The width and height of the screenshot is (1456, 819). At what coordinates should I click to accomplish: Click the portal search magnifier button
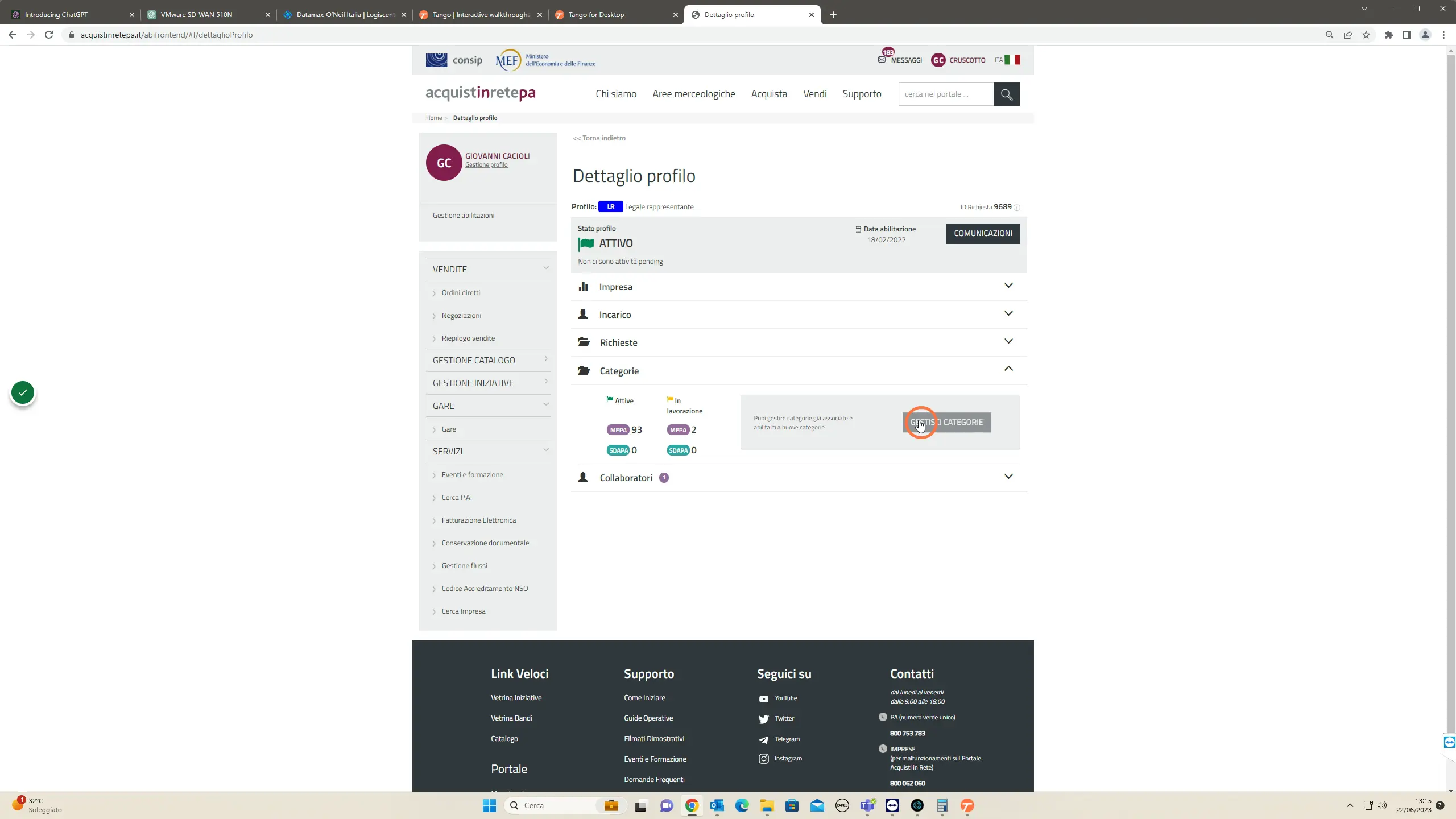coord(1006,94)
